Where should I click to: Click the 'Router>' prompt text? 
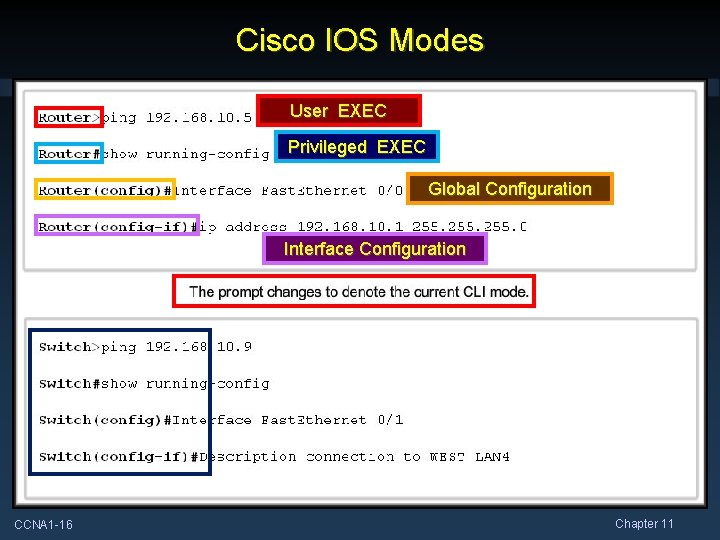69,117
